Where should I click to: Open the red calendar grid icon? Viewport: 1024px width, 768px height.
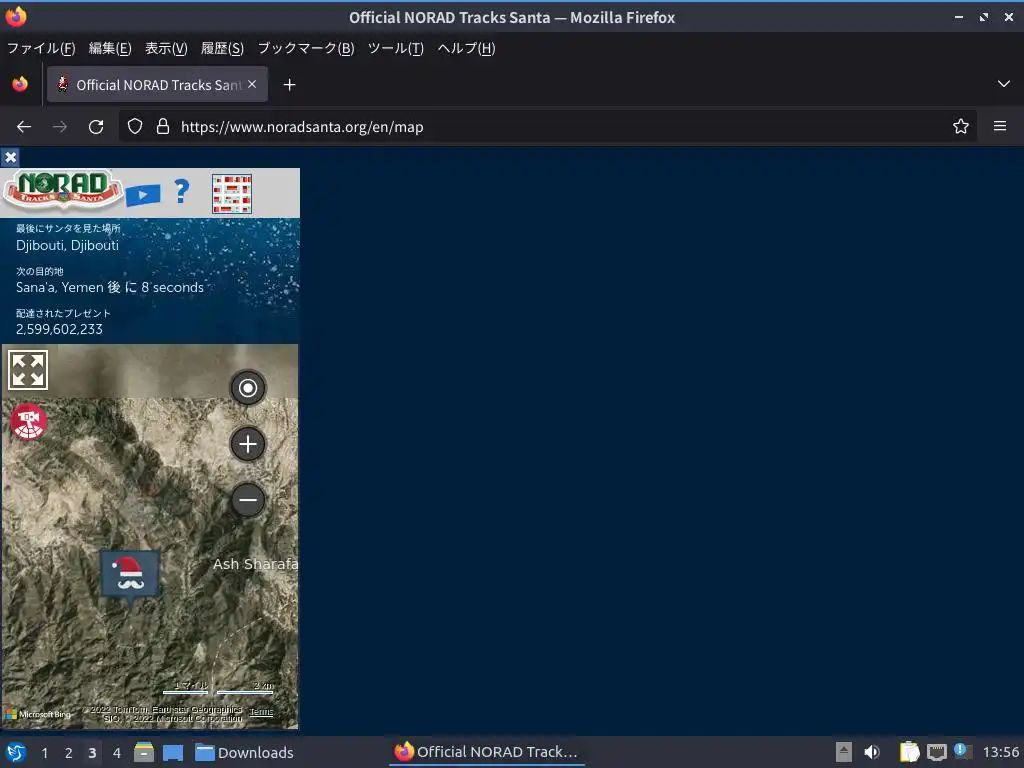pyautogui.click(x=232, y=194)
